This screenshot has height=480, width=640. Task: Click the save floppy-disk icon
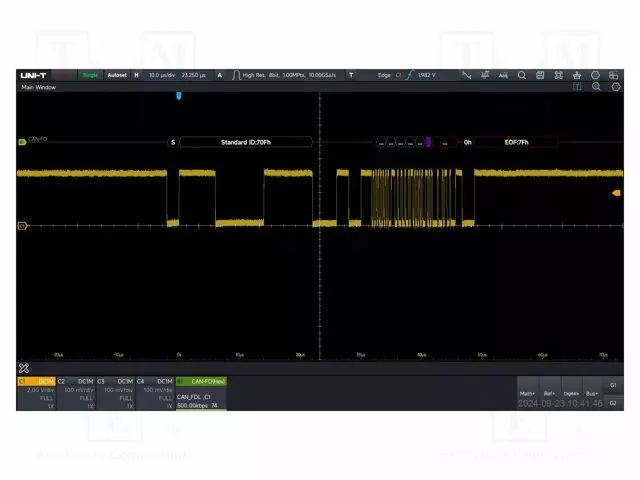[540, 75]
